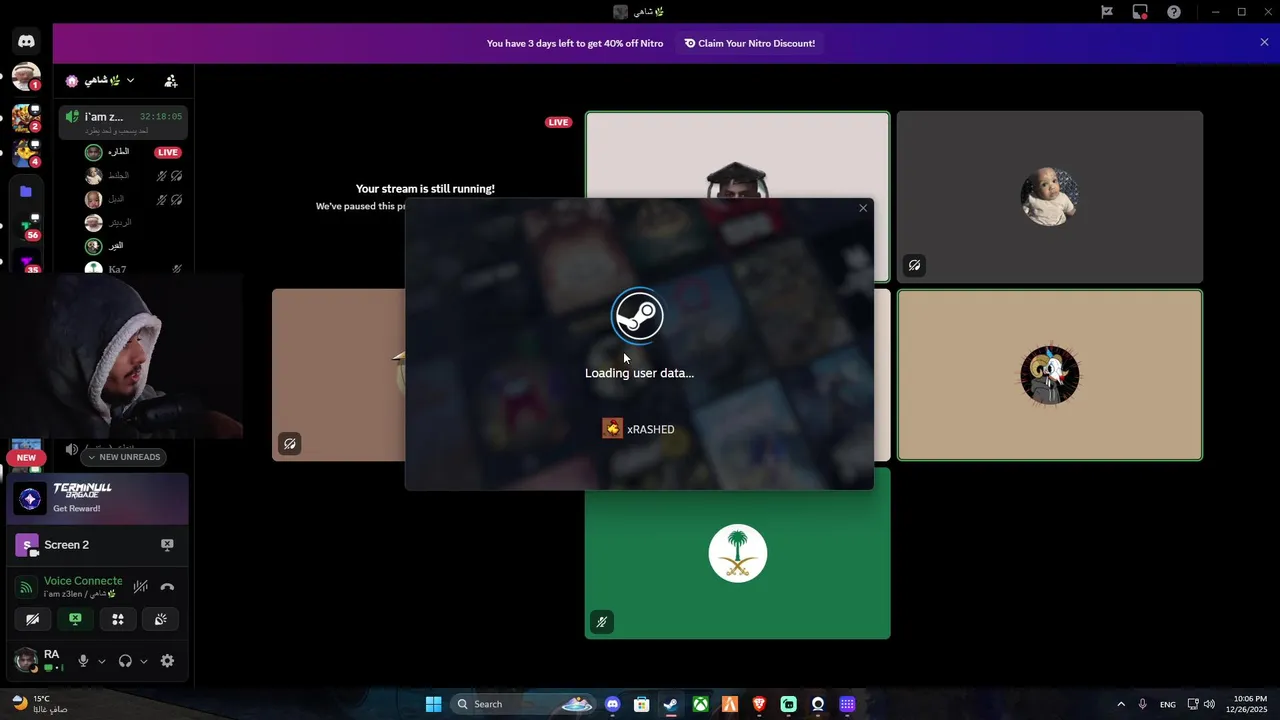Mute microphone in user panel

pos(84,661)
